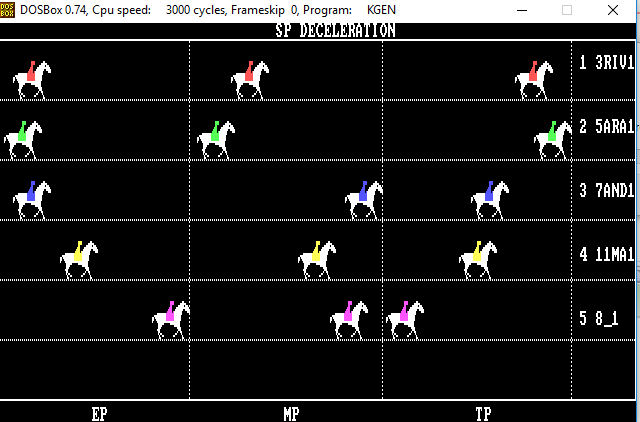Click the horse label 3 7AND1

(607, 190)
